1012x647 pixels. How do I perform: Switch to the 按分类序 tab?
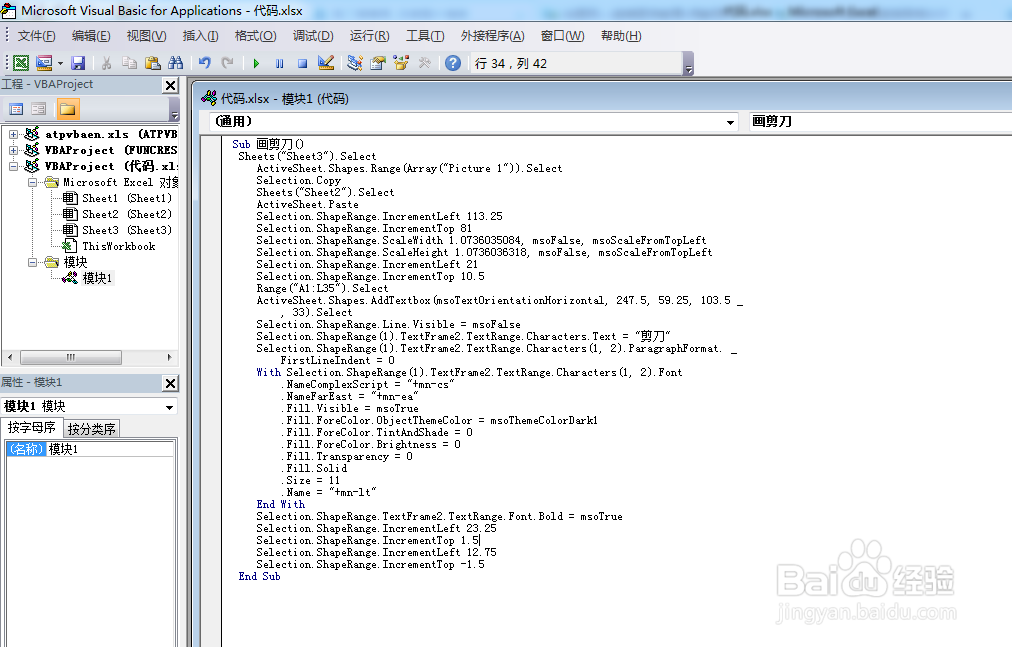pyautogui.click(x=92, y=429)
